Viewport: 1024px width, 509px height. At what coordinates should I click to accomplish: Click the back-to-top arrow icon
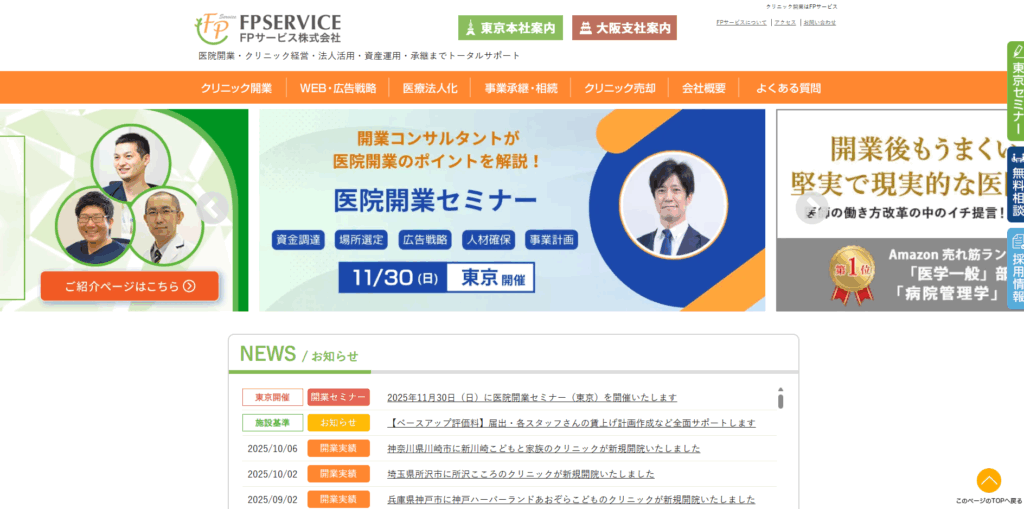[x=989, y=481]
